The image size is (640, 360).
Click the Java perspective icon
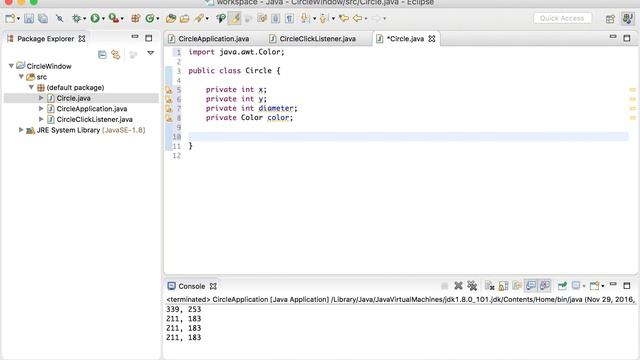pos(627,19)
